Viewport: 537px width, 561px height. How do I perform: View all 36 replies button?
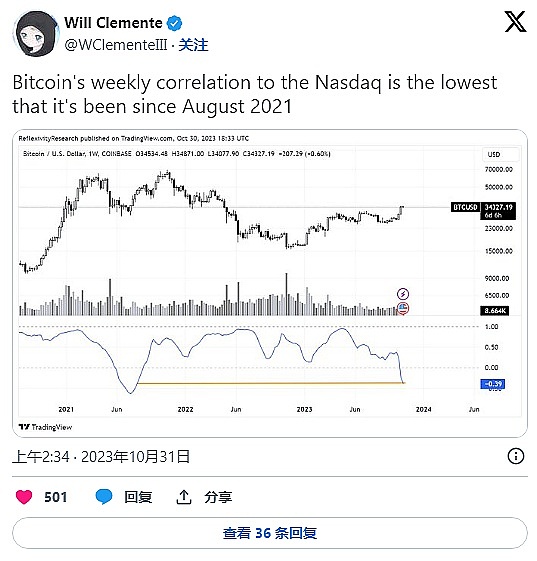[x=270, y=533]
